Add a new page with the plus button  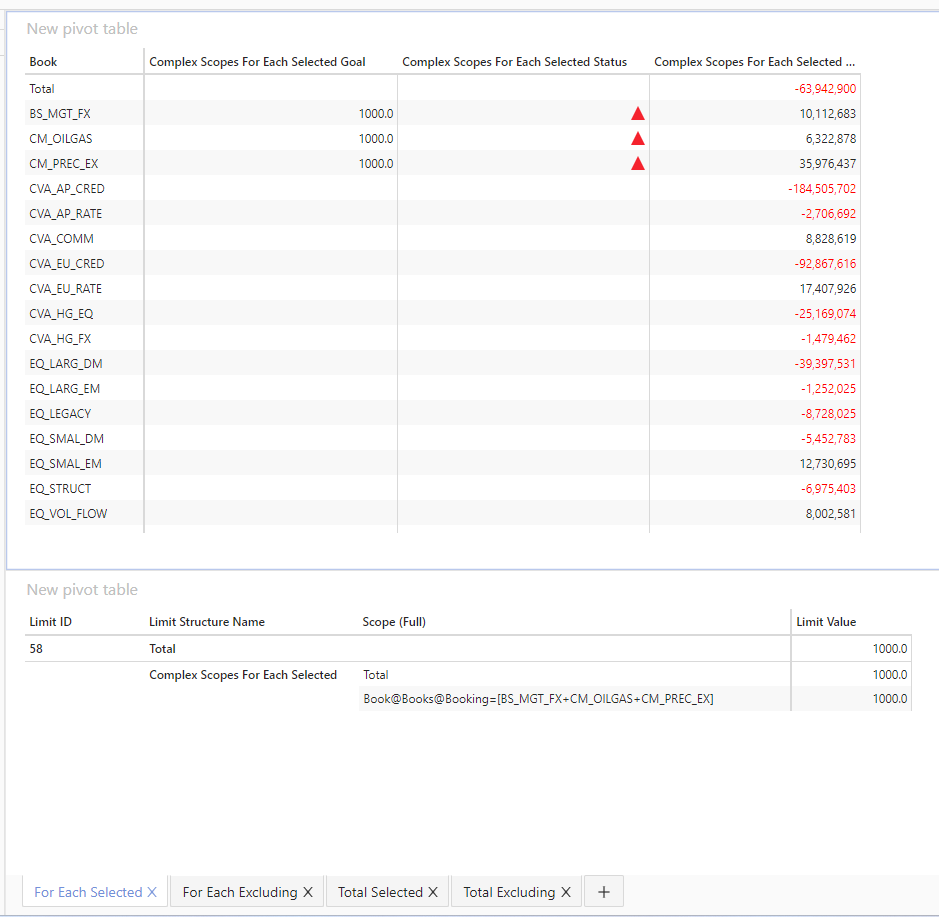pyautogui.click(x=604, y=892)
